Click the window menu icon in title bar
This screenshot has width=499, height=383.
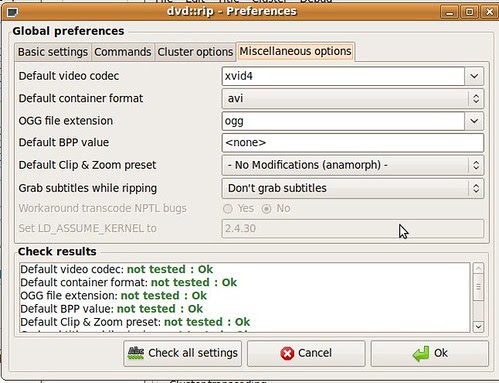[x=12, y=12]
